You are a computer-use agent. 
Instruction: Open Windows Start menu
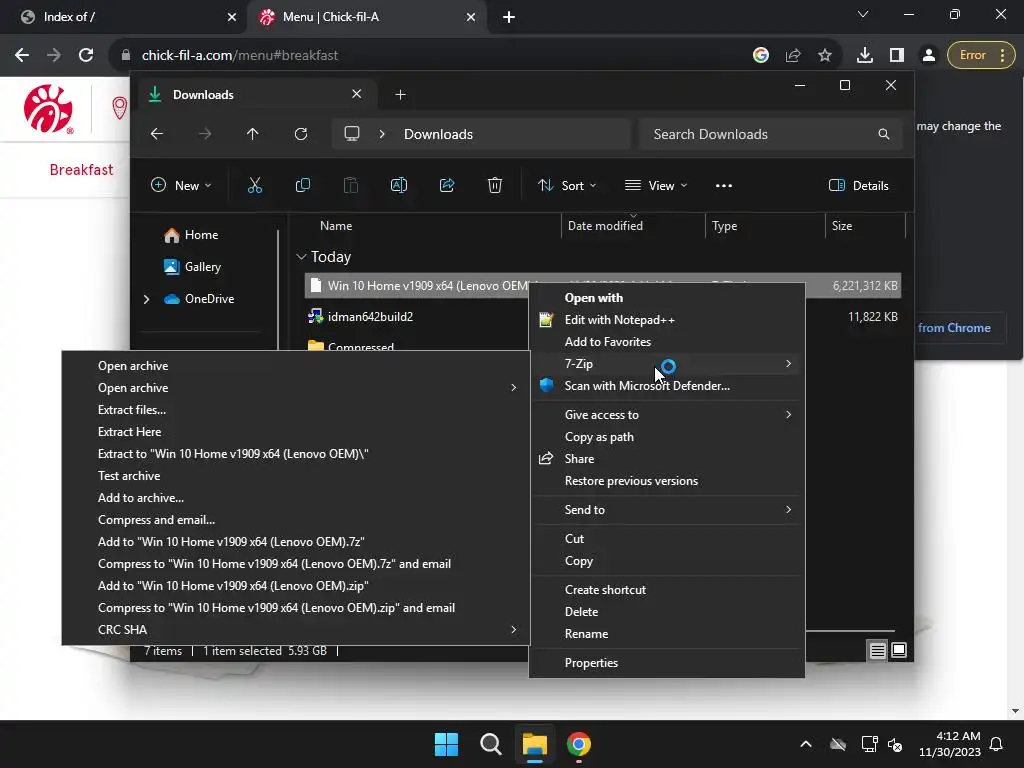point(446,744)
